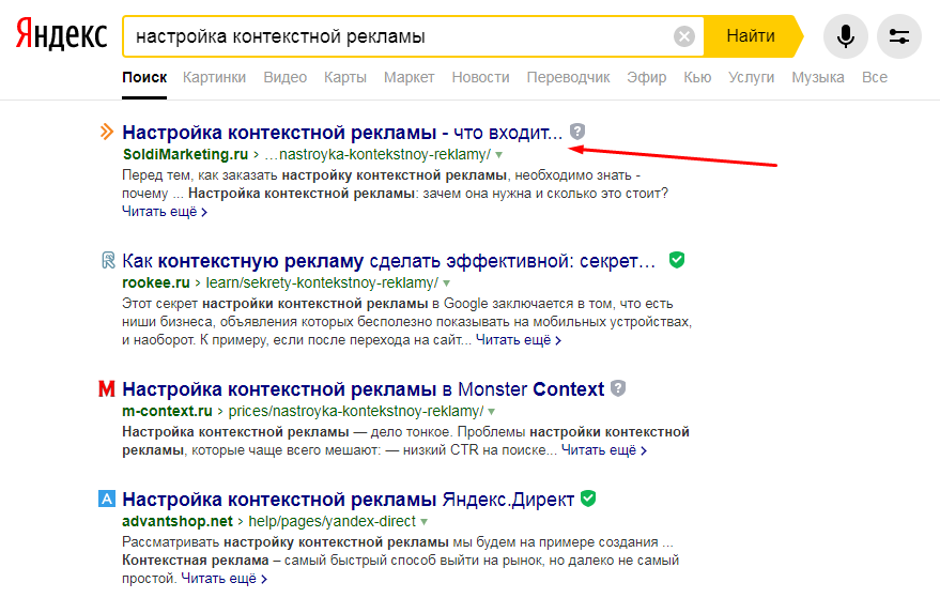Expand dropdown arrow after rookee.ru URL
Screen dimensions: 941x600
point(446,283)
